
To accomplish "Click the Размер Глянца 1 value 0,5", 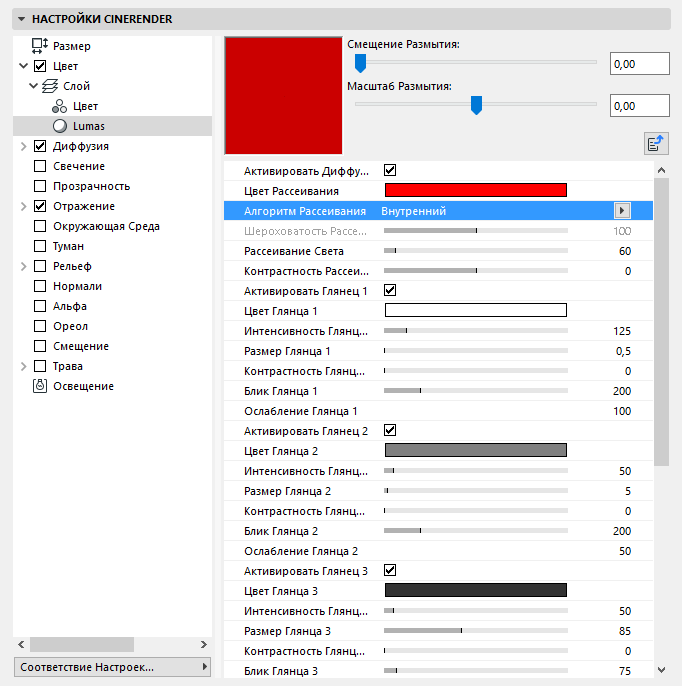I will 623,351.
